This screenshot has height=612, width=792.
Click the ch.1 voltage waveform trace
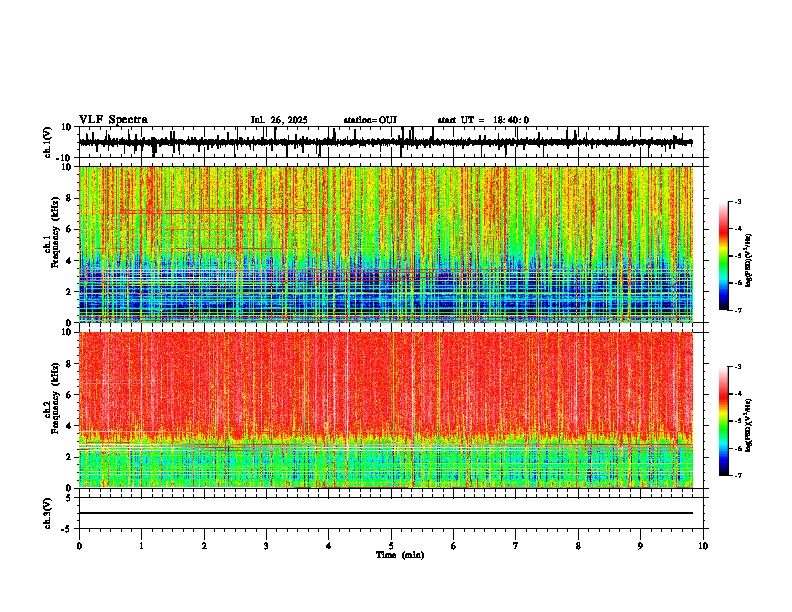pyautogui.click(x=385, y=142)
